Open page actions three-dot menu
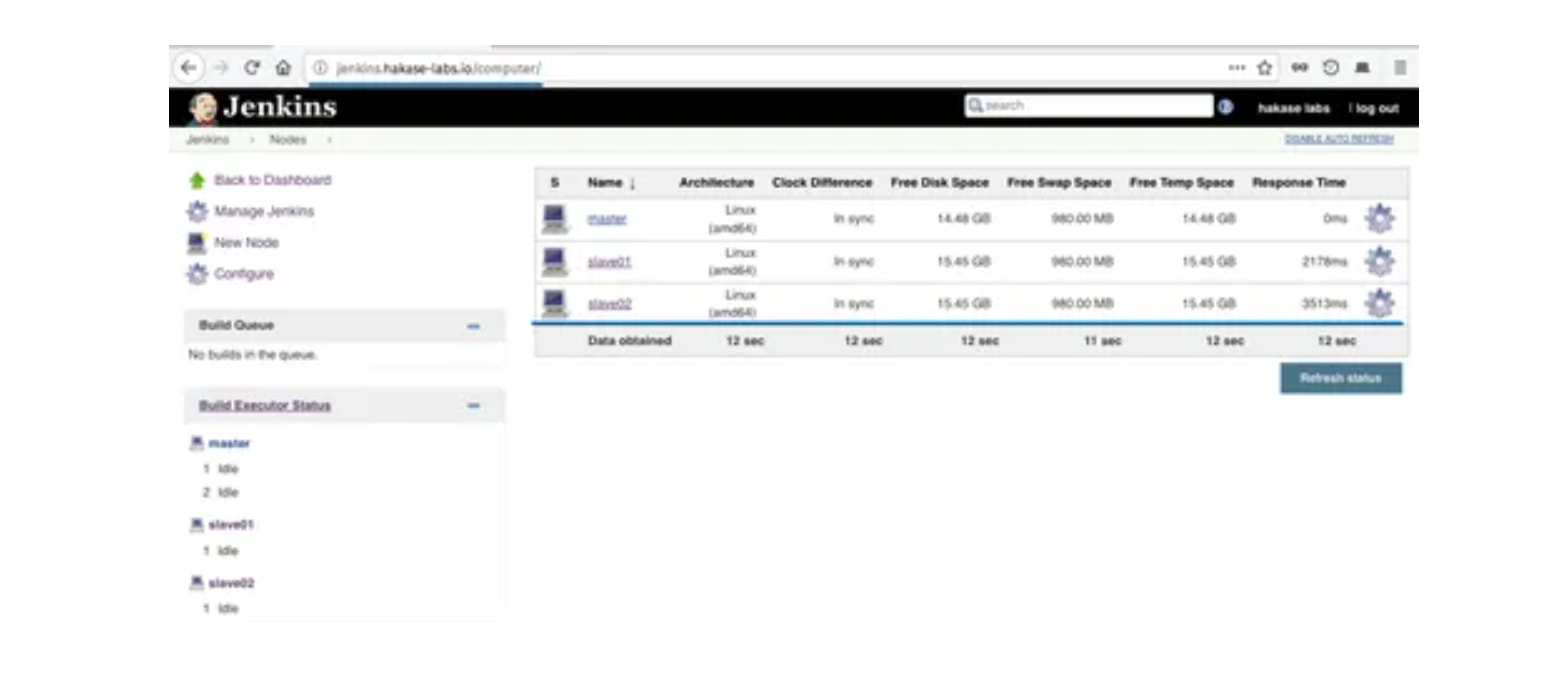The height and width of the screenshot is (686, 1549). [x=1237, y=68]
